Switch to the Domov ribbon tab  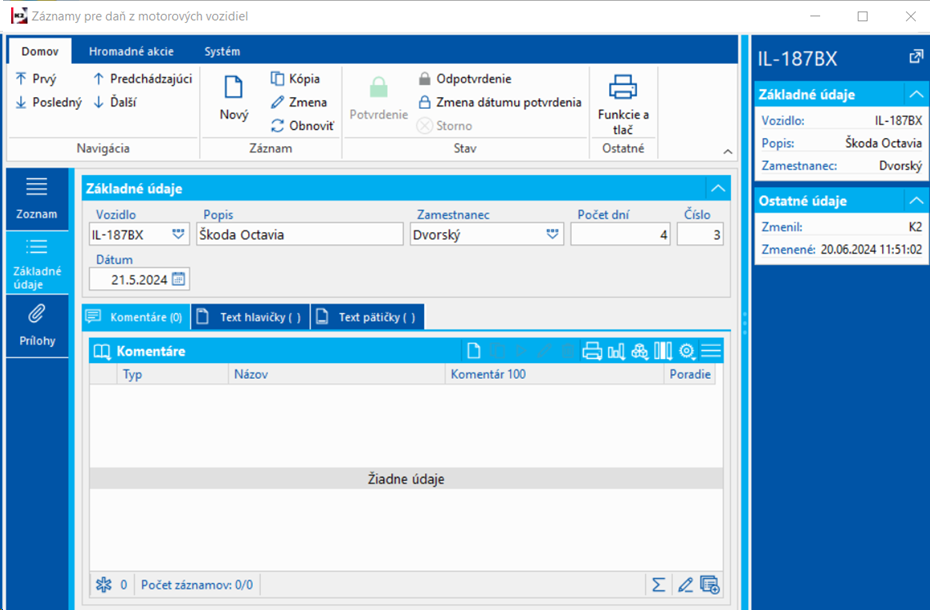point(40,52)
